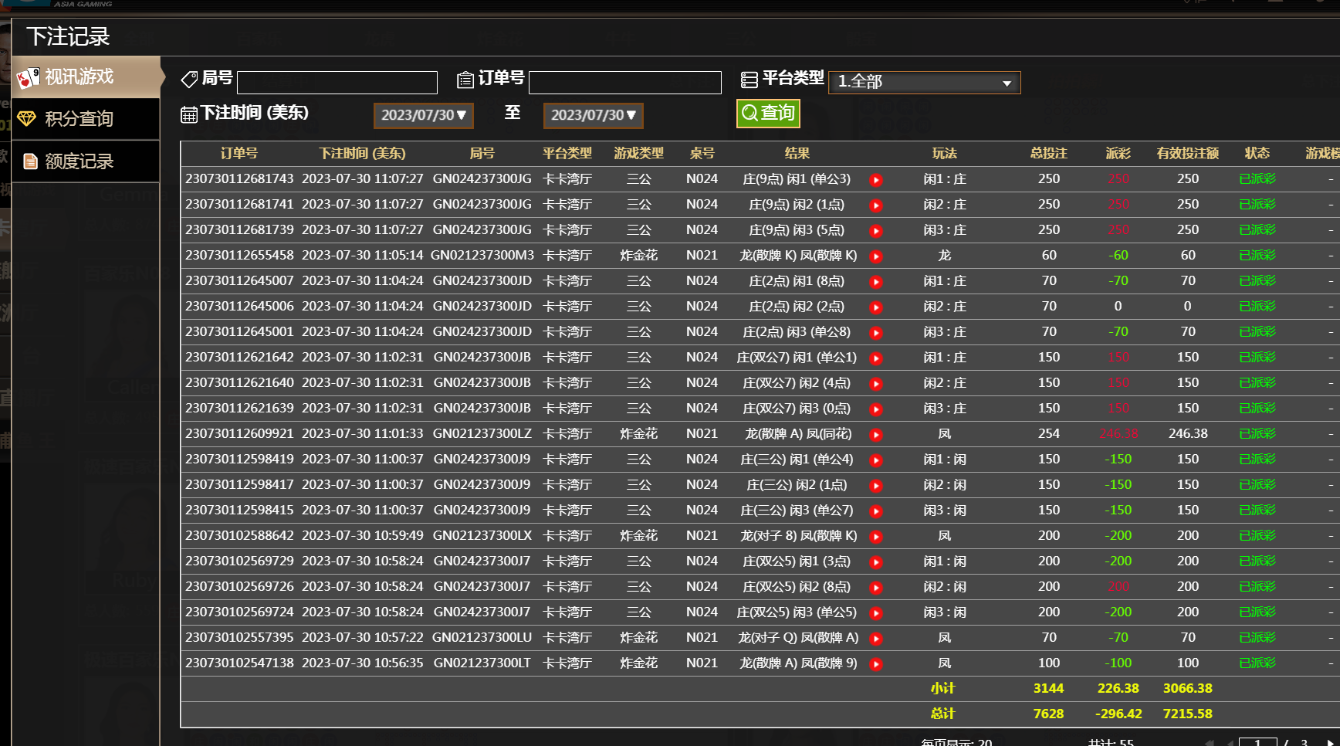Click the 有效投注额 column header
1340x746 pixels.
point(1188,154)
